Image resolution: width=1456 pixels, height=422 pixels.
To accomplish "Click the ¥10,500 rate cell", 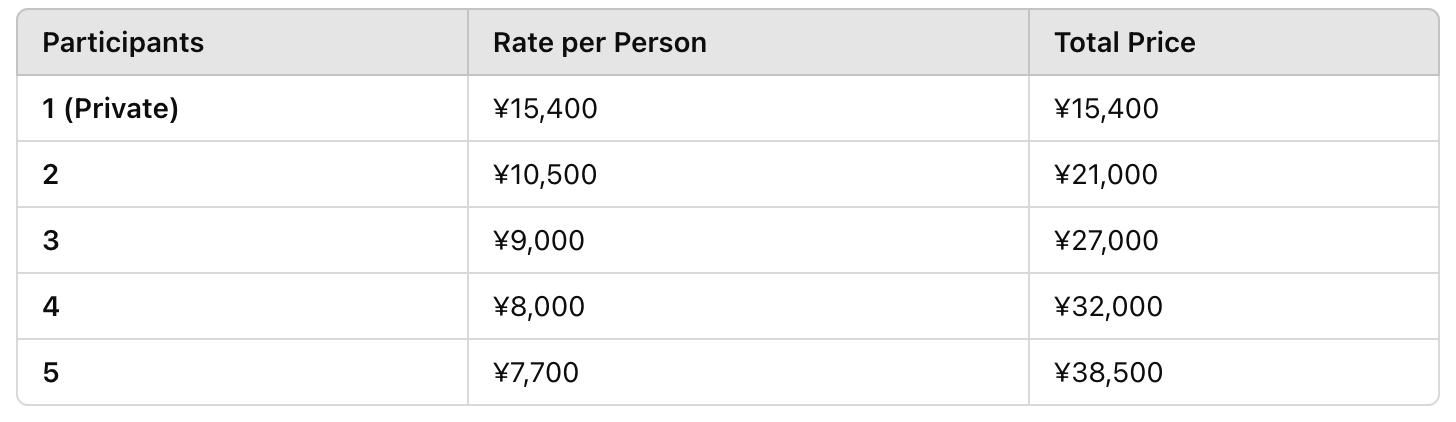I will click(748, 174).
